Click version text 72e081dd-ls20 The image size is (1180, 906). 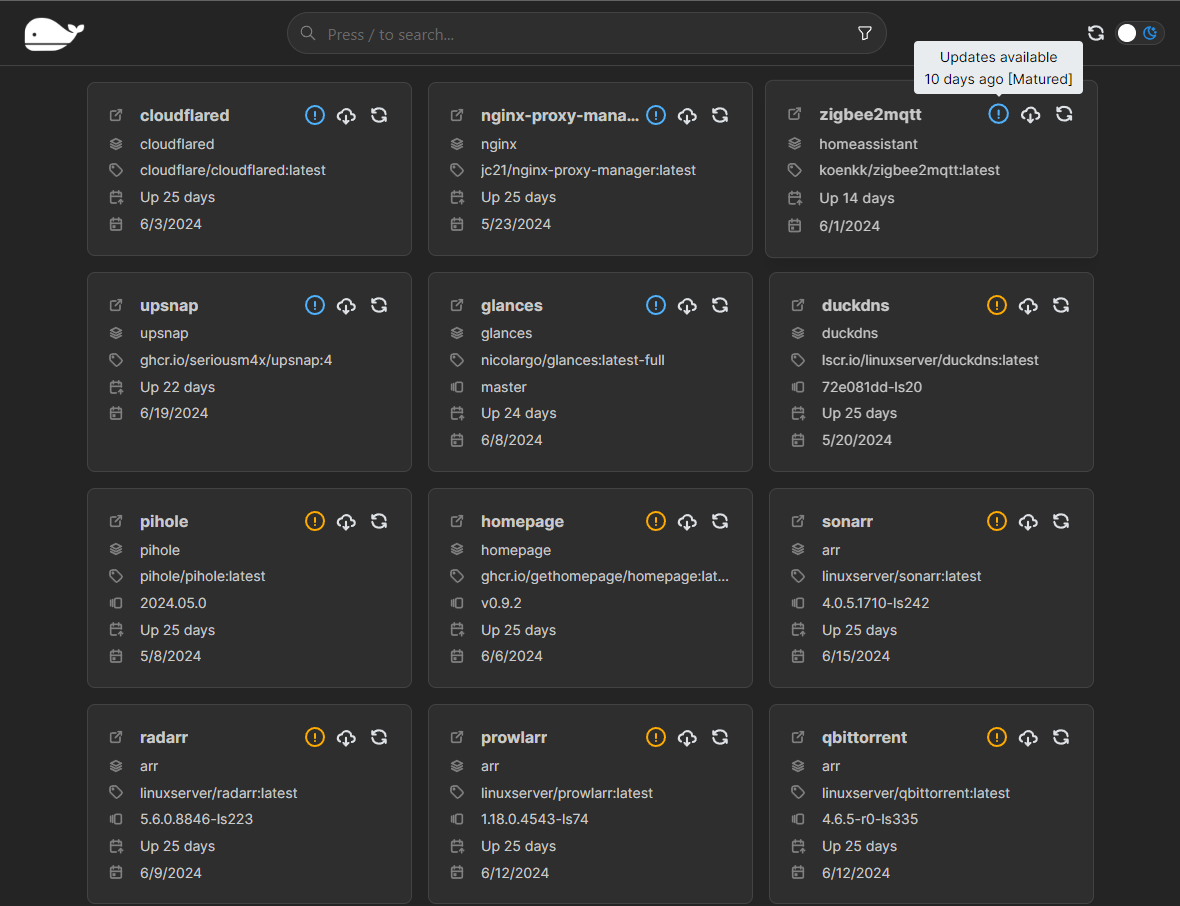871,387
